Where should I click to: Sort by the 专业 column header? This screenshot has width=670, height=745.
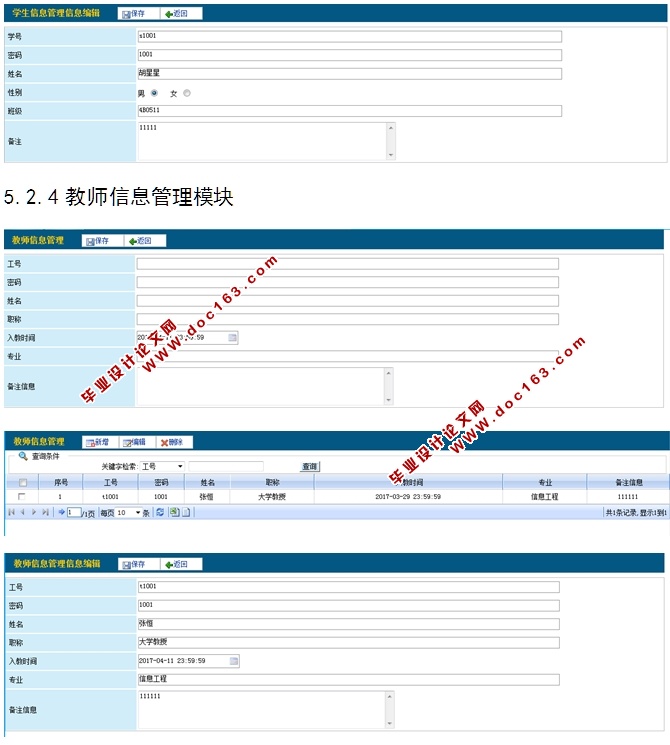click(x=545, y=482)
